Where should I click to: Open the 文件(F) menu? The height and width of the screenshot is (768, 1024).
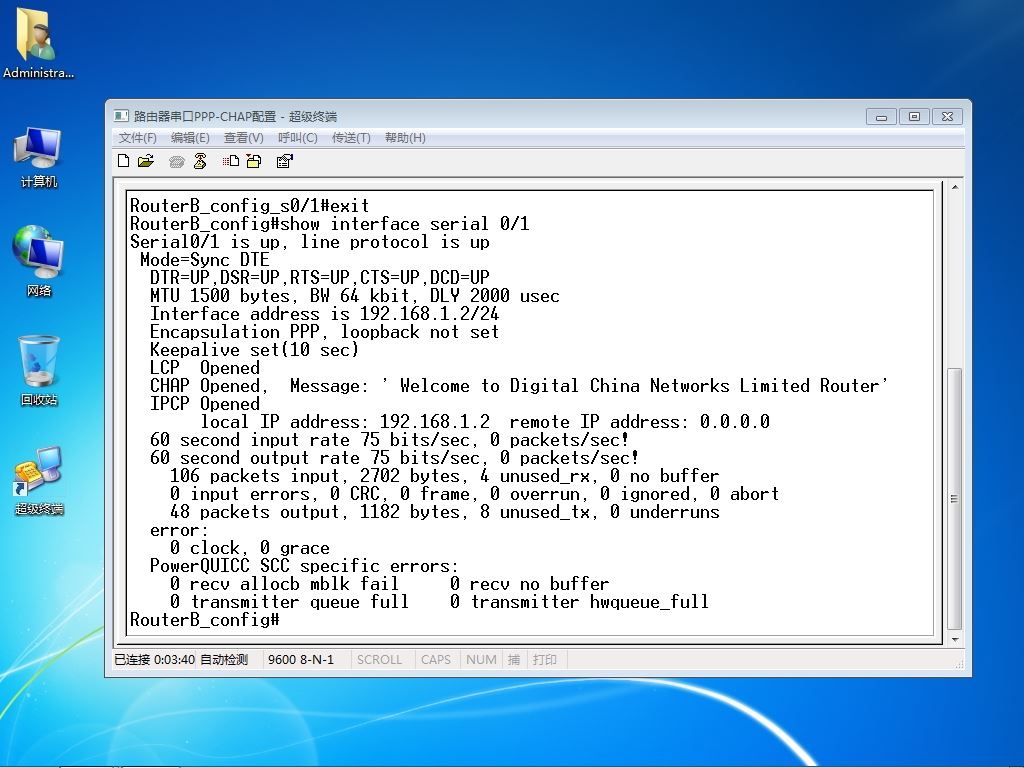(138, 138)
